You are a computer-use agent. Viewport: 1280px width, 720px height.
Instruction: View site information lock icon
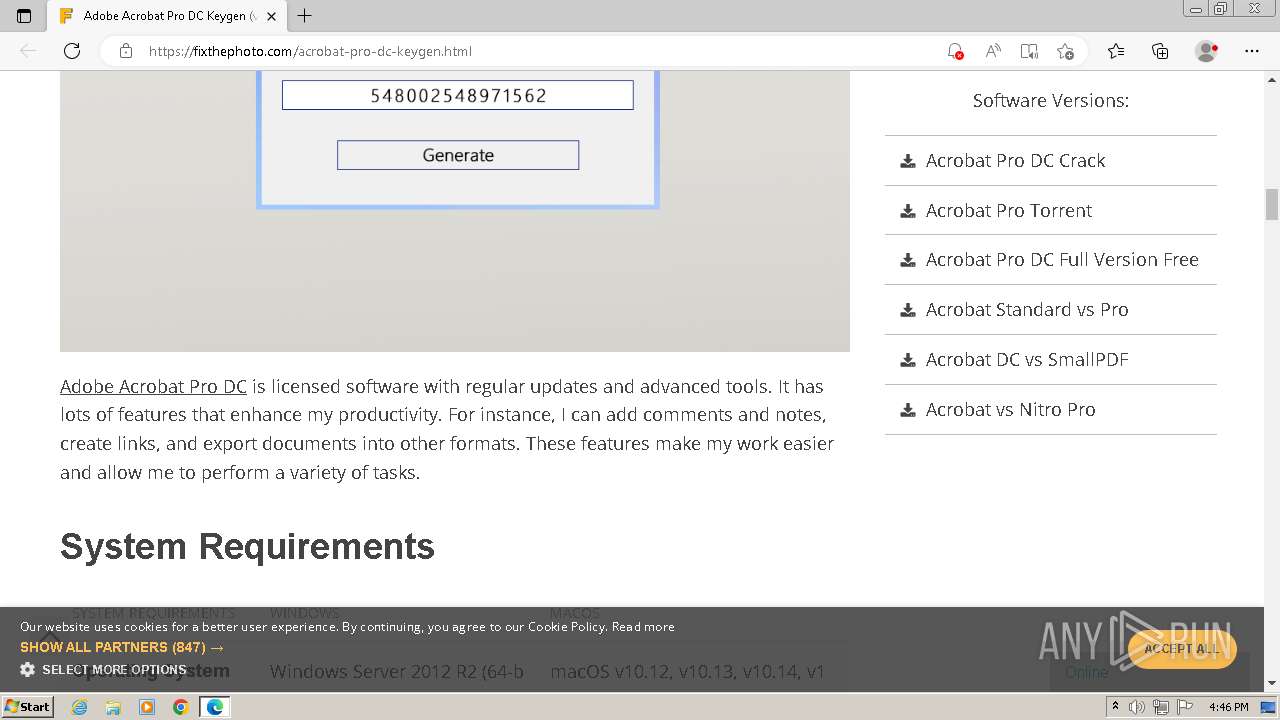[x=126, y=51]
